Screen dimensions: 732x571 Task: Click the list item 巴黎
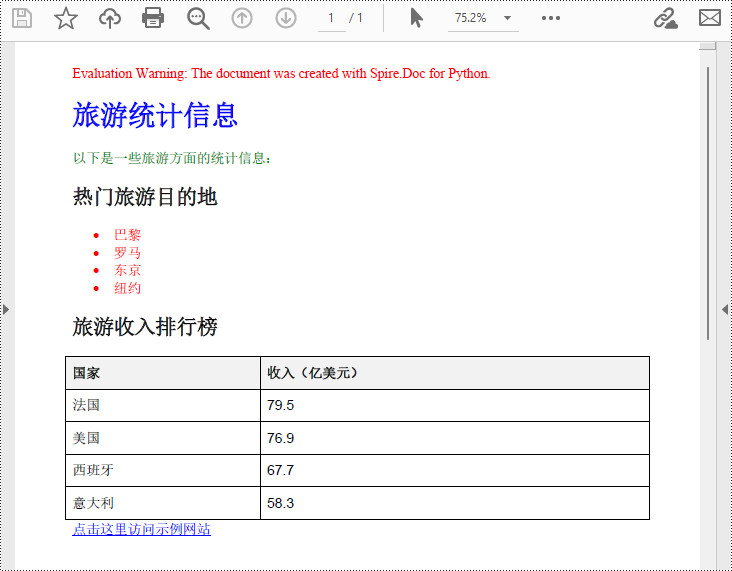coord(127,234)
